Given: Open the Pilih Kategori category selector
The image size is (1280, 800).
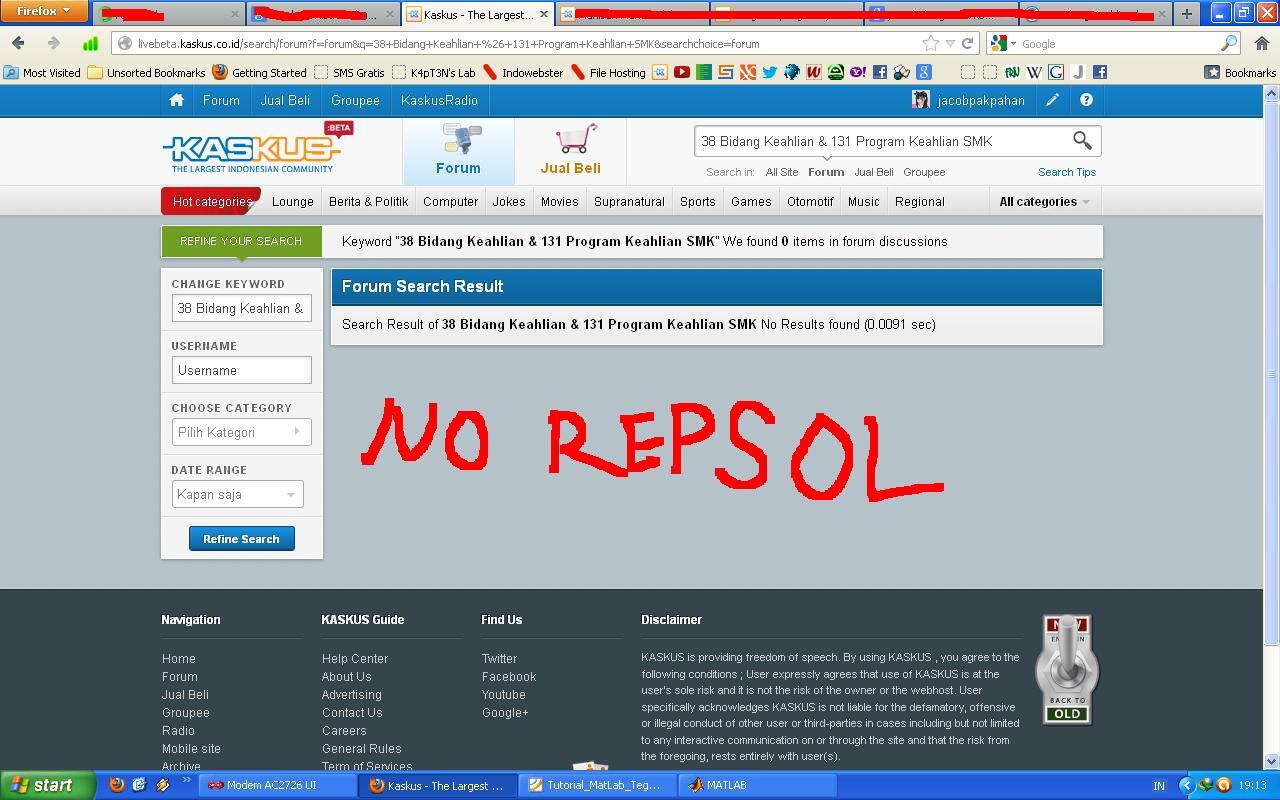Looking at the screenshot, I should (x=241, y=432).
